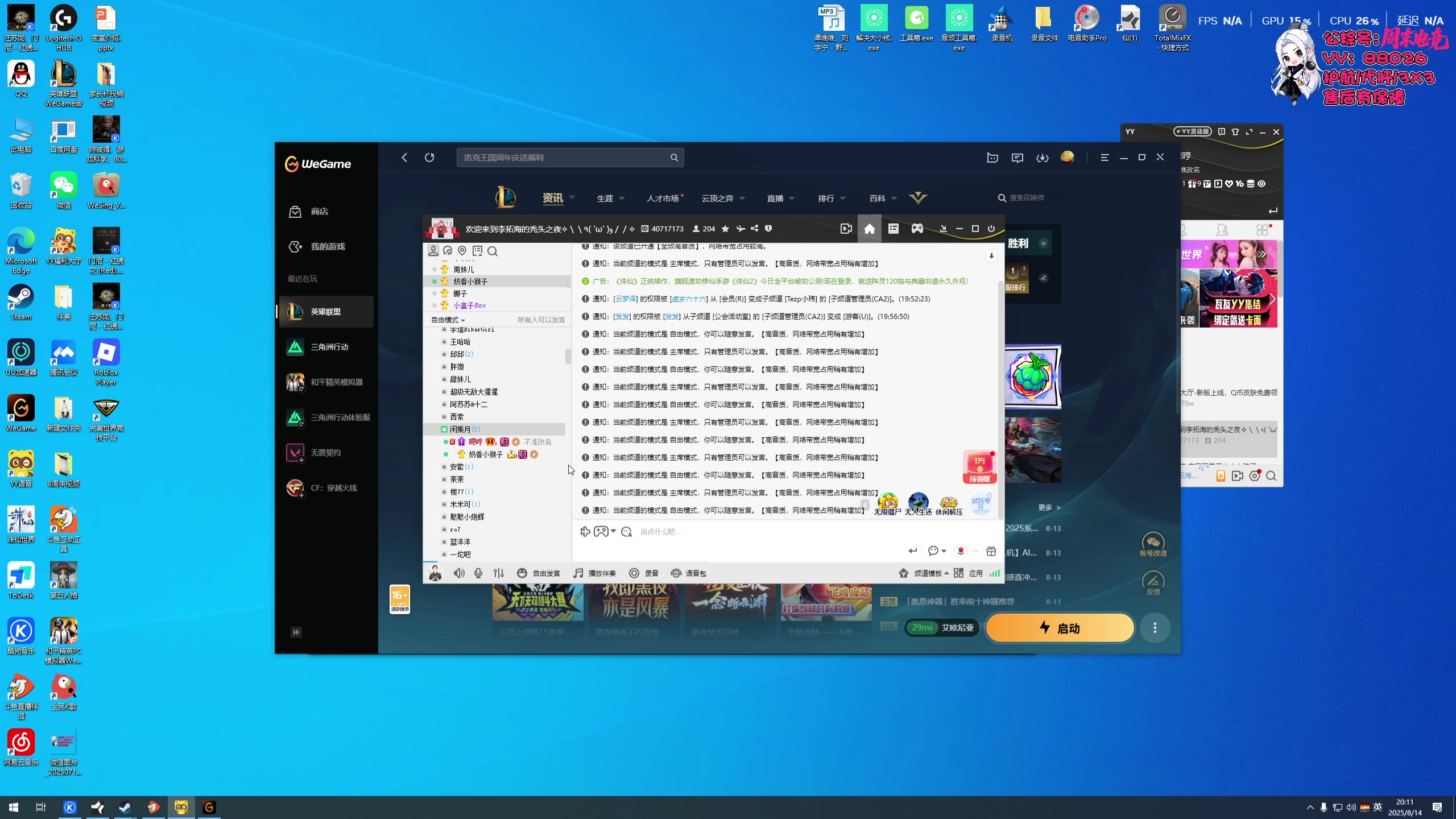Select 三角洲行动 in the recent games list

[326, 347]
